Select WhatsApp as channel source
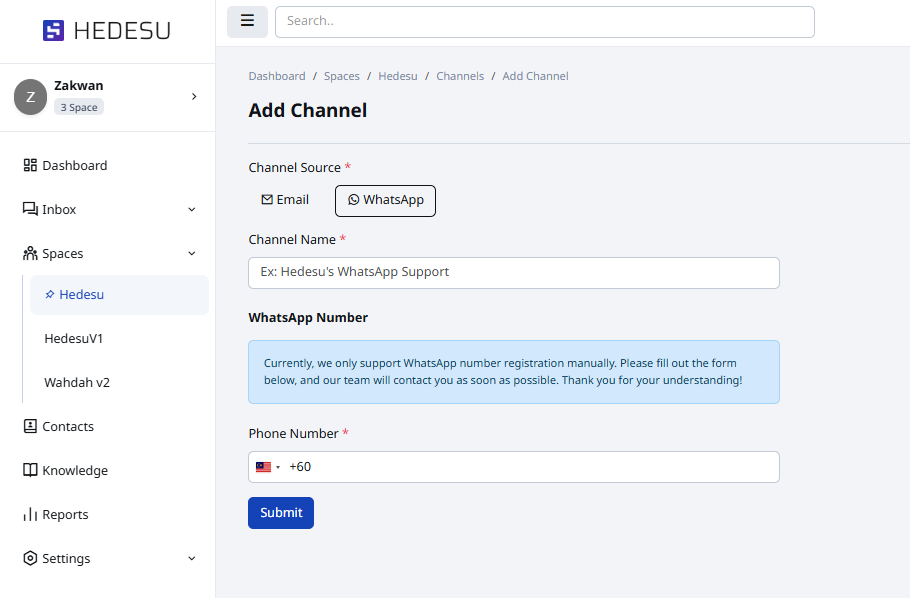The image size is (910, 598). point(385,200)
